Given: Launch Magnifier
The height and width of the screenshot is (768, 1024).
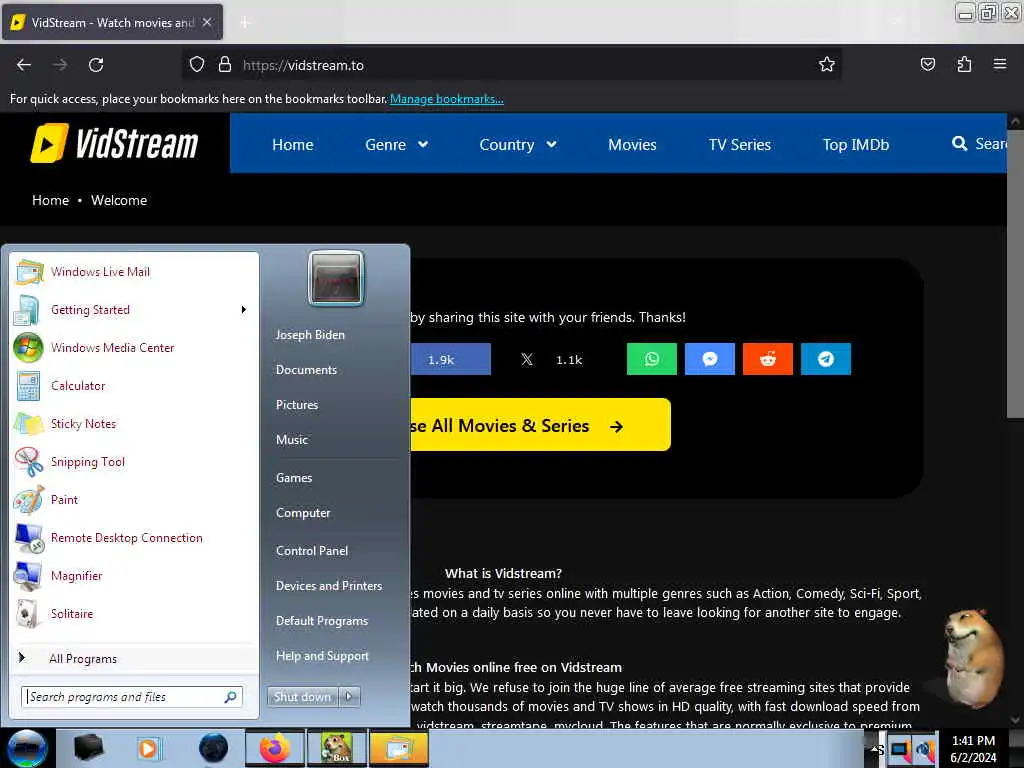Looking at the screenshot, I should (x=135, y=575).
